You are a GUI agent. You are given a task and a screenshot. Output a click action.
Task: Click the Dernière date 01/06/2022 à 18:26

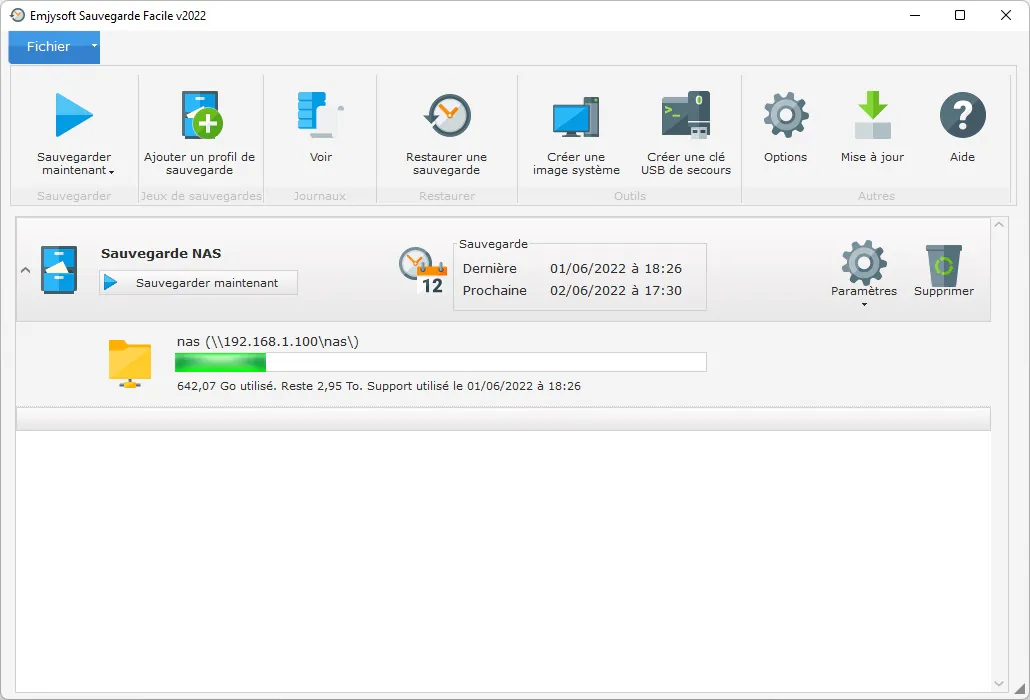coord(616,269)
